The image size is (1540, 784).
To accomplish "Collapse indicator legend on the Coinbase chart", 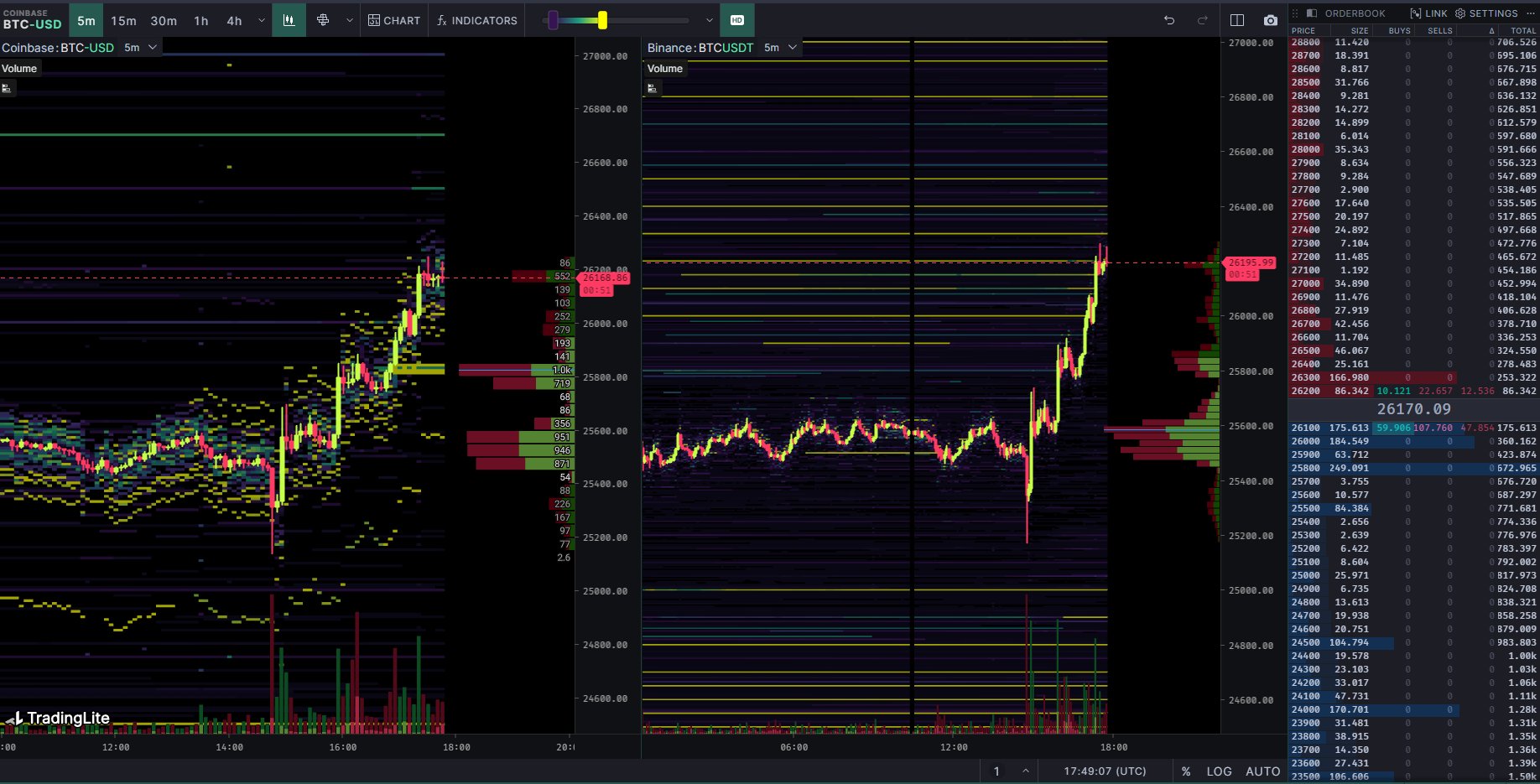I will pyautogui.click(x=7, y=88).
